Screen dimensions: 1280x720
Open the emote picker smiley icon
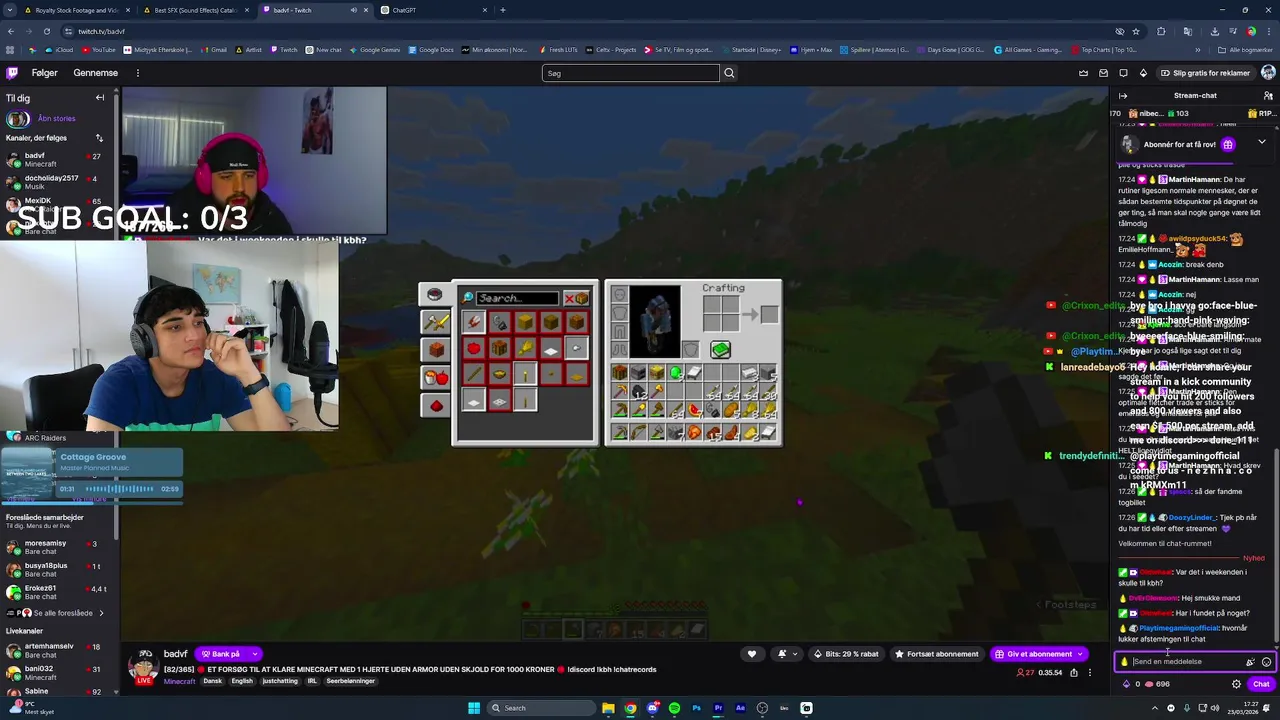[1266, 662]
